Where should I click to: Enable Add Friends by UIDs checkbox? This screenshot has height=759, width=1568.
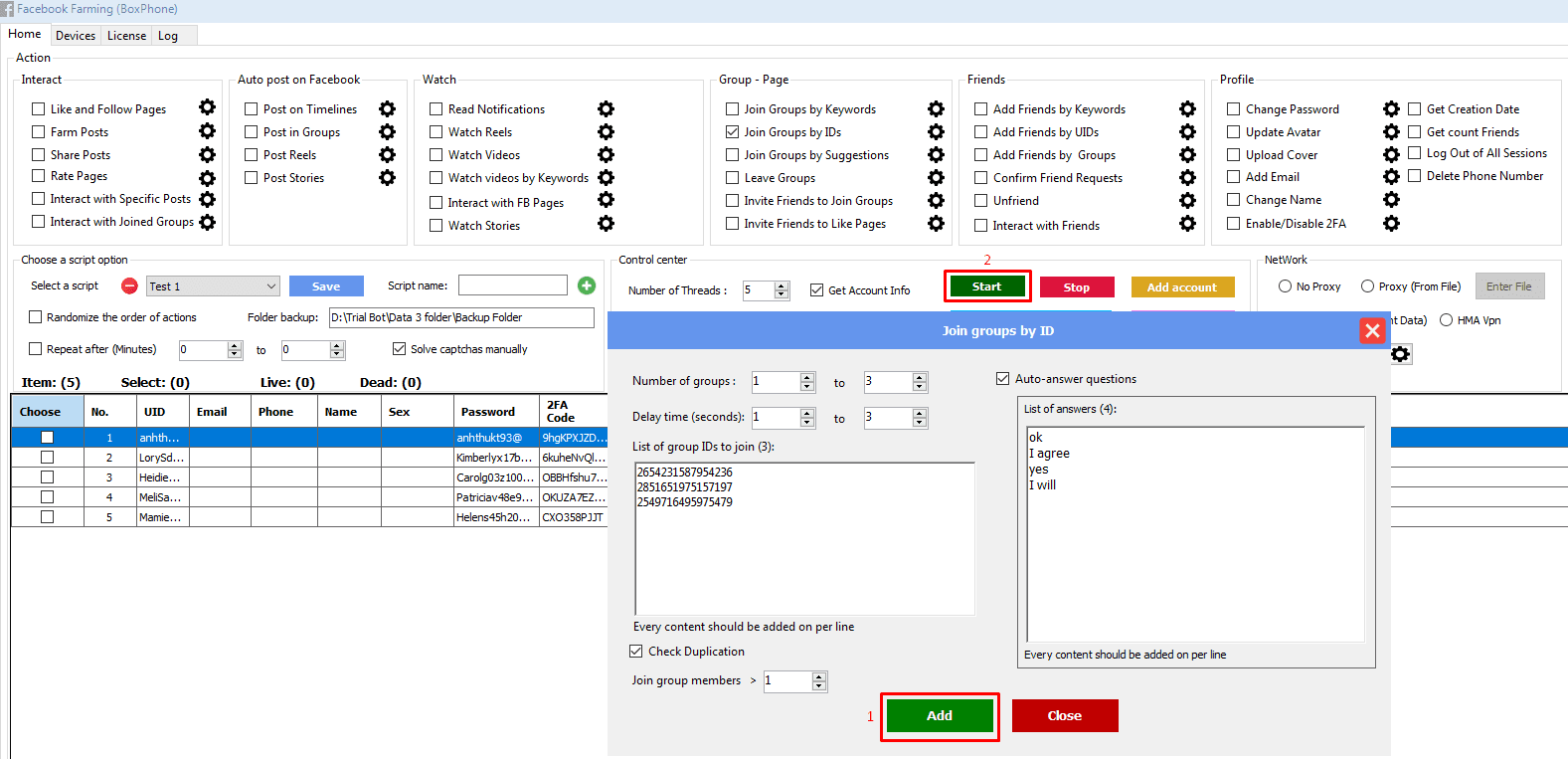(980, 131)
